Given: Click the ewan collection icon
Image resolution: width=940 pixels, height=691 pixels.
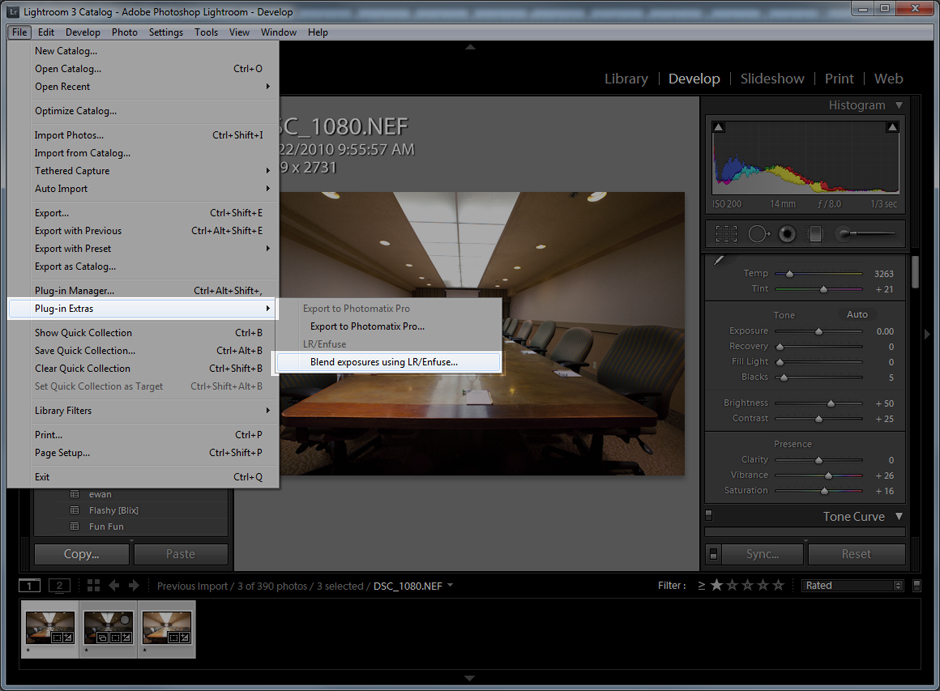Looking at the screenshot, I should (x=74, y=494).
